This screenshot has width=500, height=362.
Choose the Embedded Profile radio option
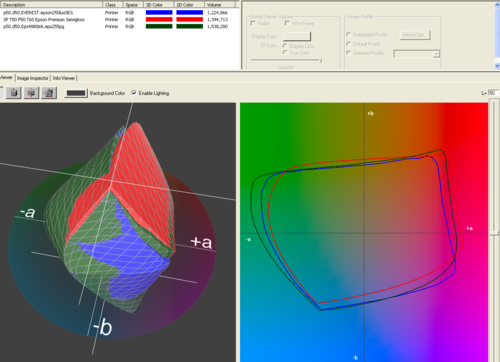click(x=349, y=35)
